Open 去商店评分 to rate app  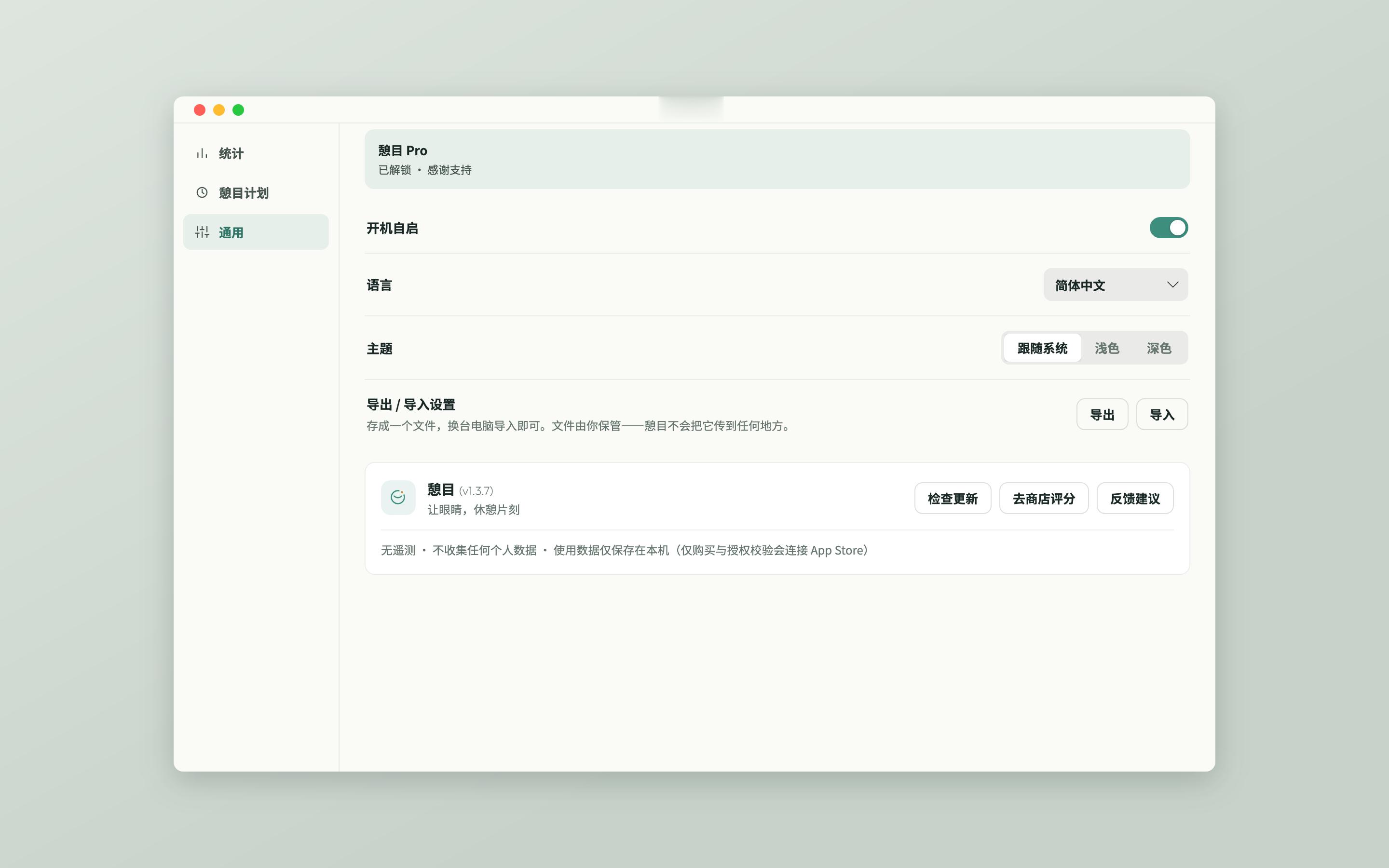(1044, 498)
